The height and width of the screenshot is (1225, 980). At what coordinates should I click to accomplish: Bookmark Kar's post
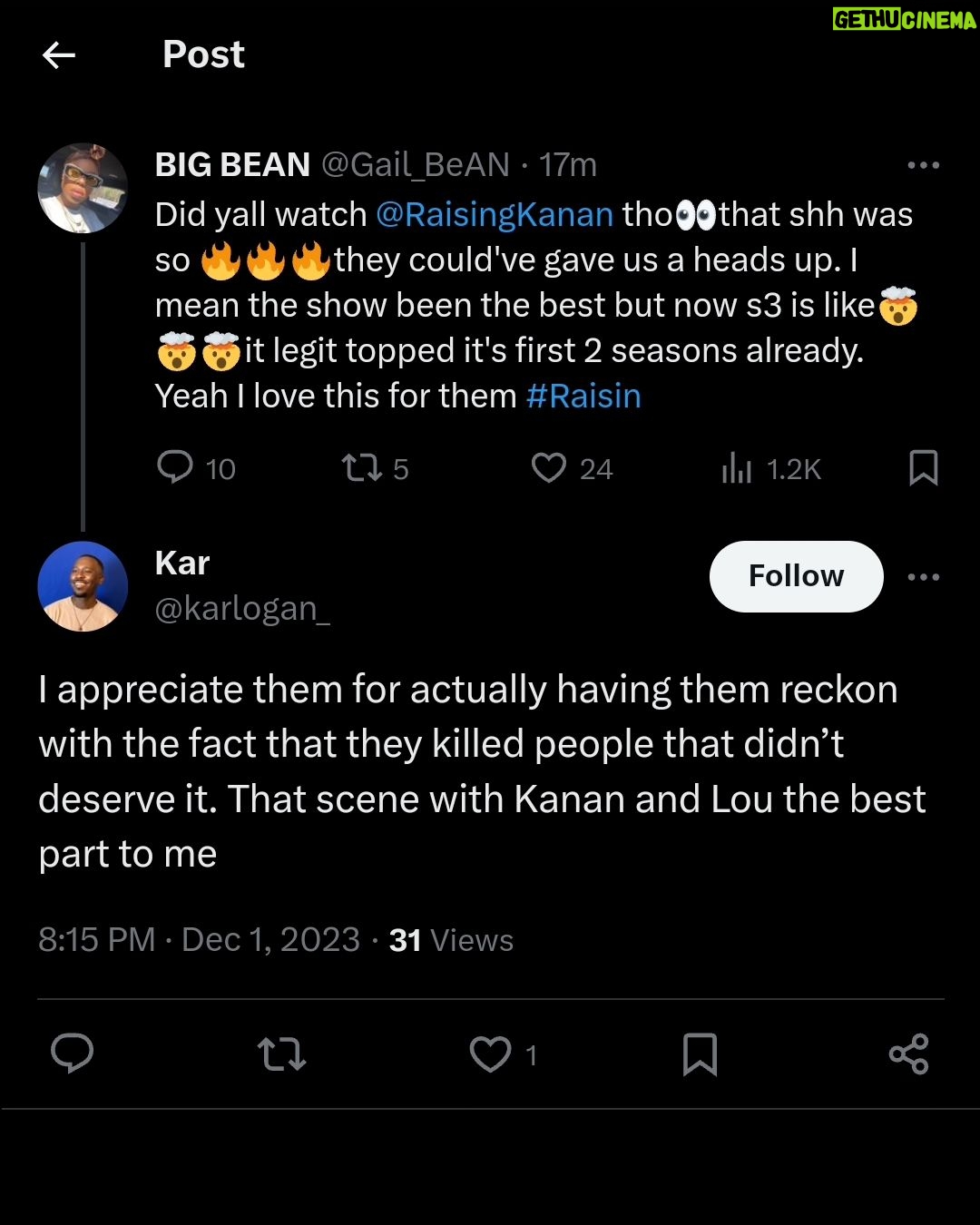(700, 1054)
